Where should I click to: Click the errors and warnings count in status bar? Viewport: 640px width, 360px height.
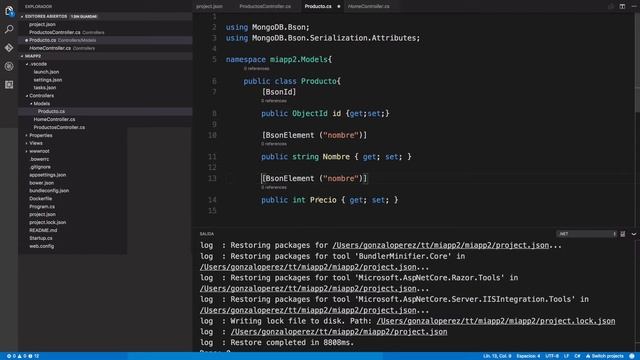click(x=23, y=356)
